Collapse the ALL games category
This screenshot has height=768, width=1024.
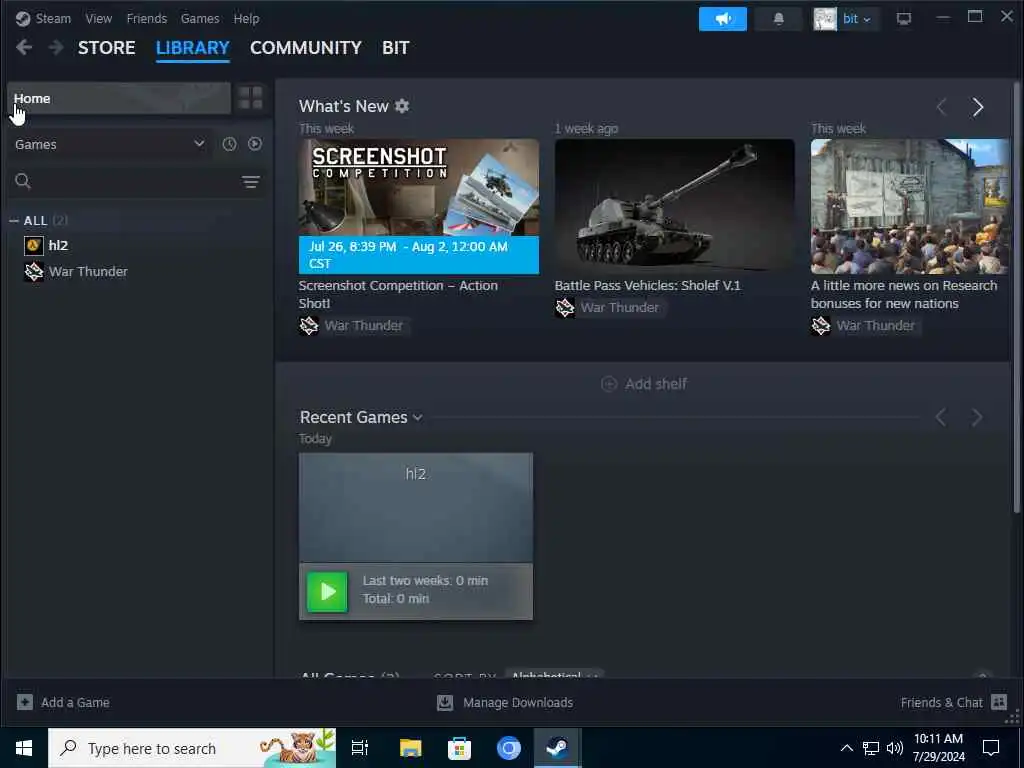click(14, 221)
